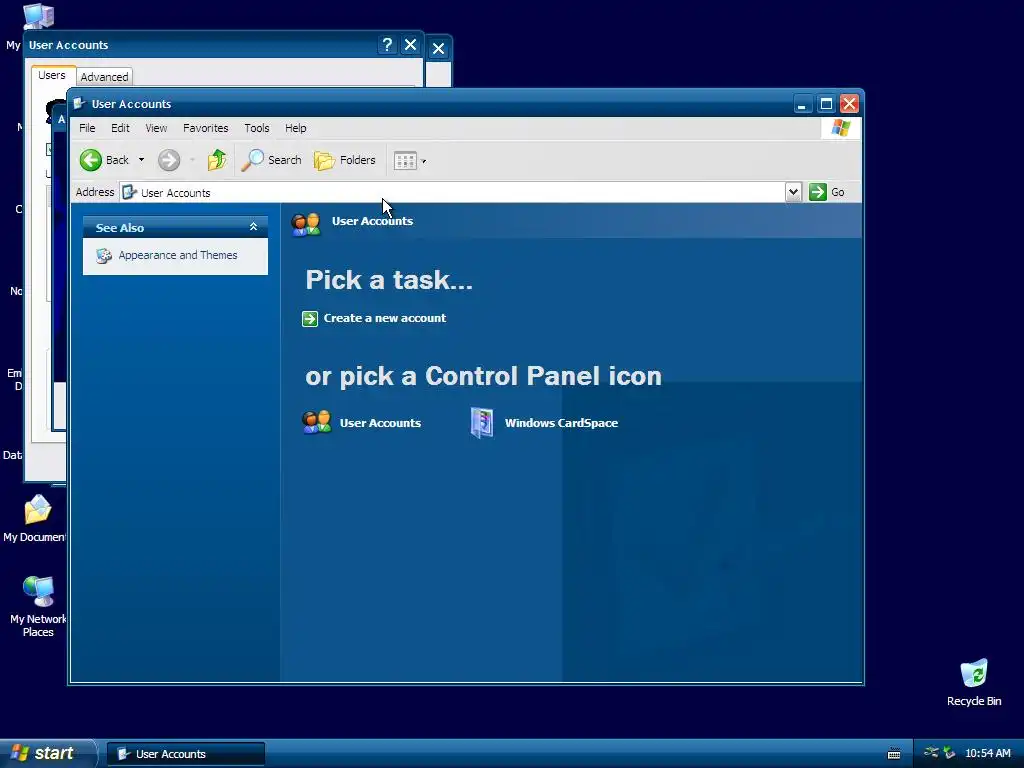
Task: Toggle the Folders pane
Action: pos(345,160)
